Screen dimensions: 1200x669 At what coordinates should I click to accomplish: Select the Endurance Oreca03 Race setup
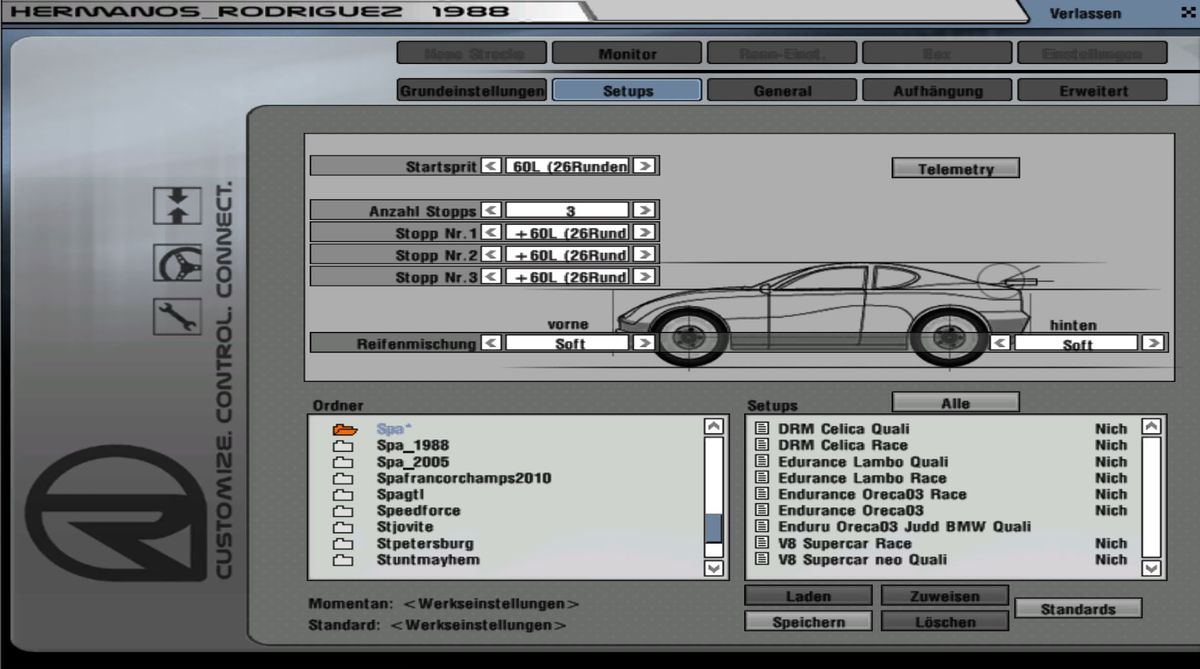click(x=872, y=494)
